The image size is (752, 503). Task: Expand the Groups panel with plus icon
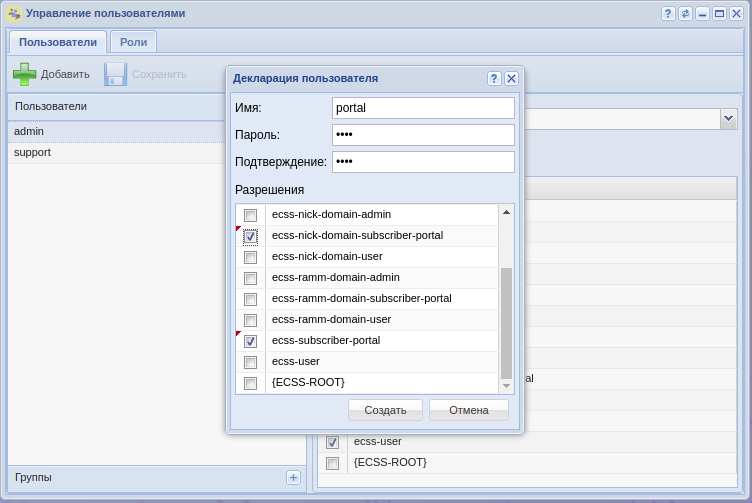click(x=293, y=477)
